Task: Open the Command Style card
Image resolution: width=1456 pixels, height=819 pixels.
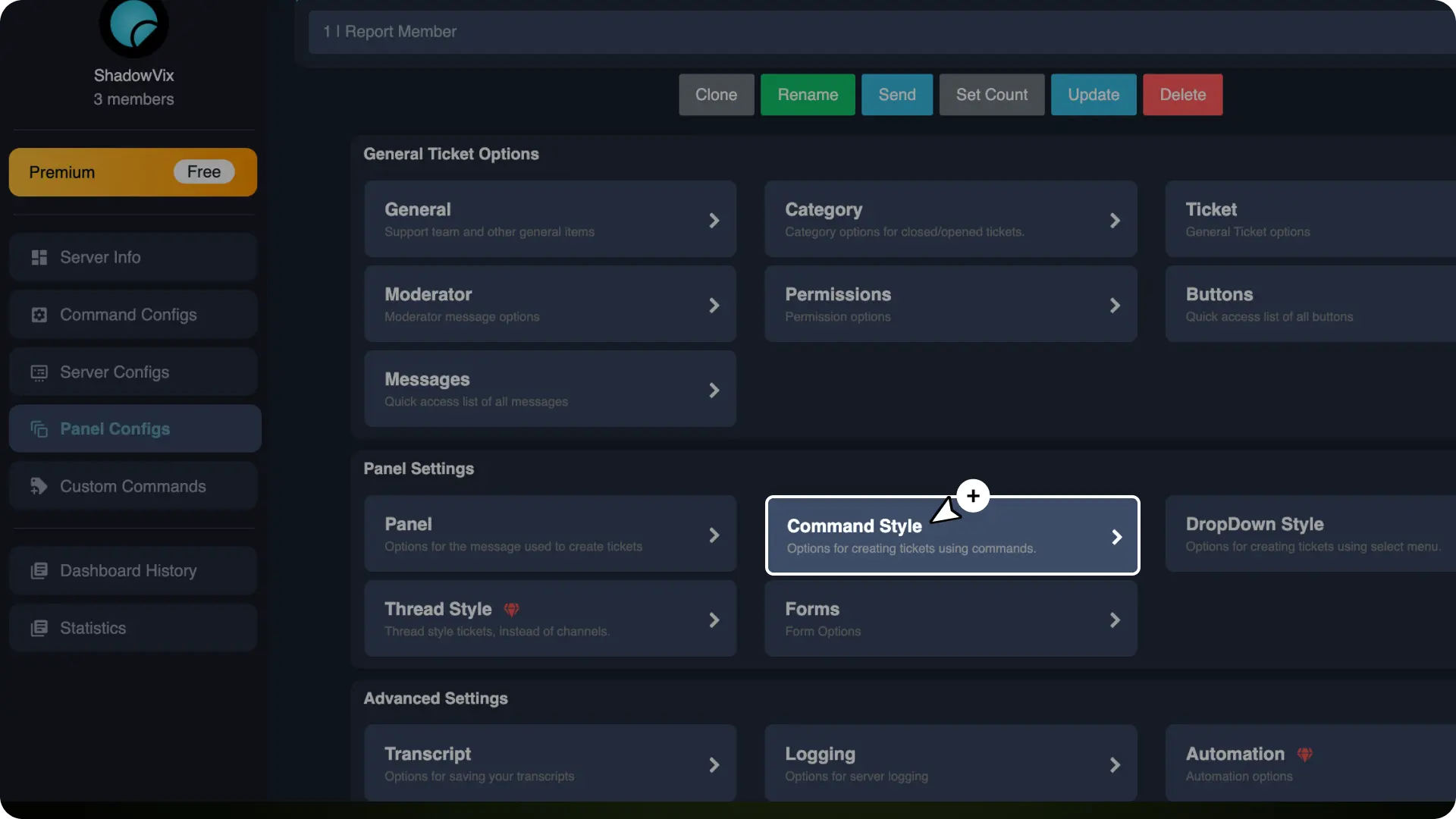Action: (x=952, y=535)
